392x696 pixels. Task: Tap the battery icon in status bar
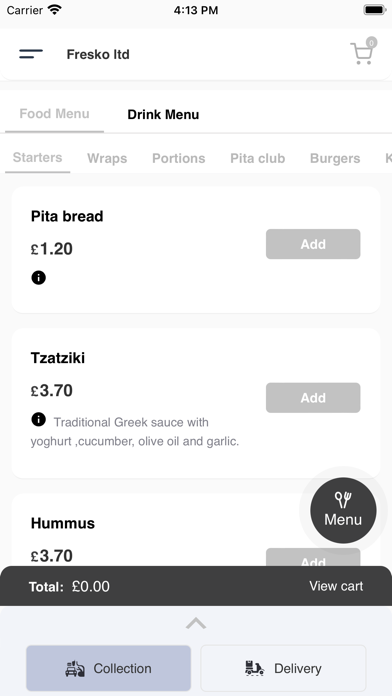pyautogui.click(x=375, y=10)
